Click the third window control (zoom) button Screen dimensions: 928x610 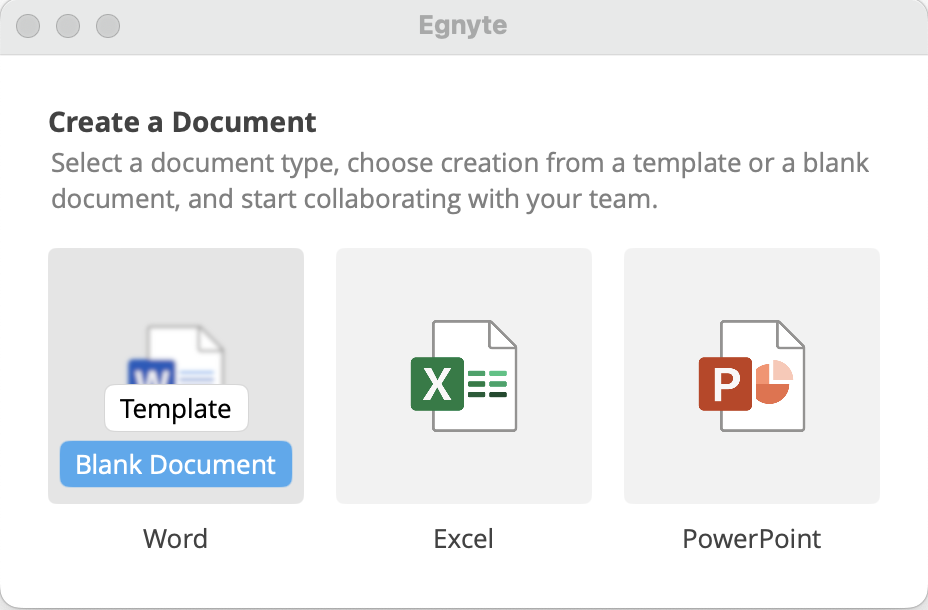click(x=108, y=26)
